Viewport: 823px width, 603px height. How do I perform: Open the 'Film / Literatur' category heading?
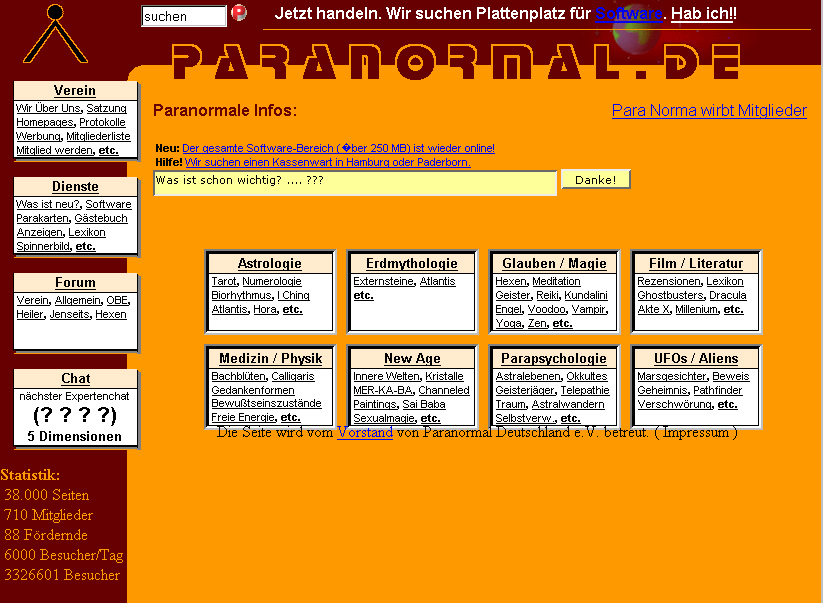click(696, 263)
